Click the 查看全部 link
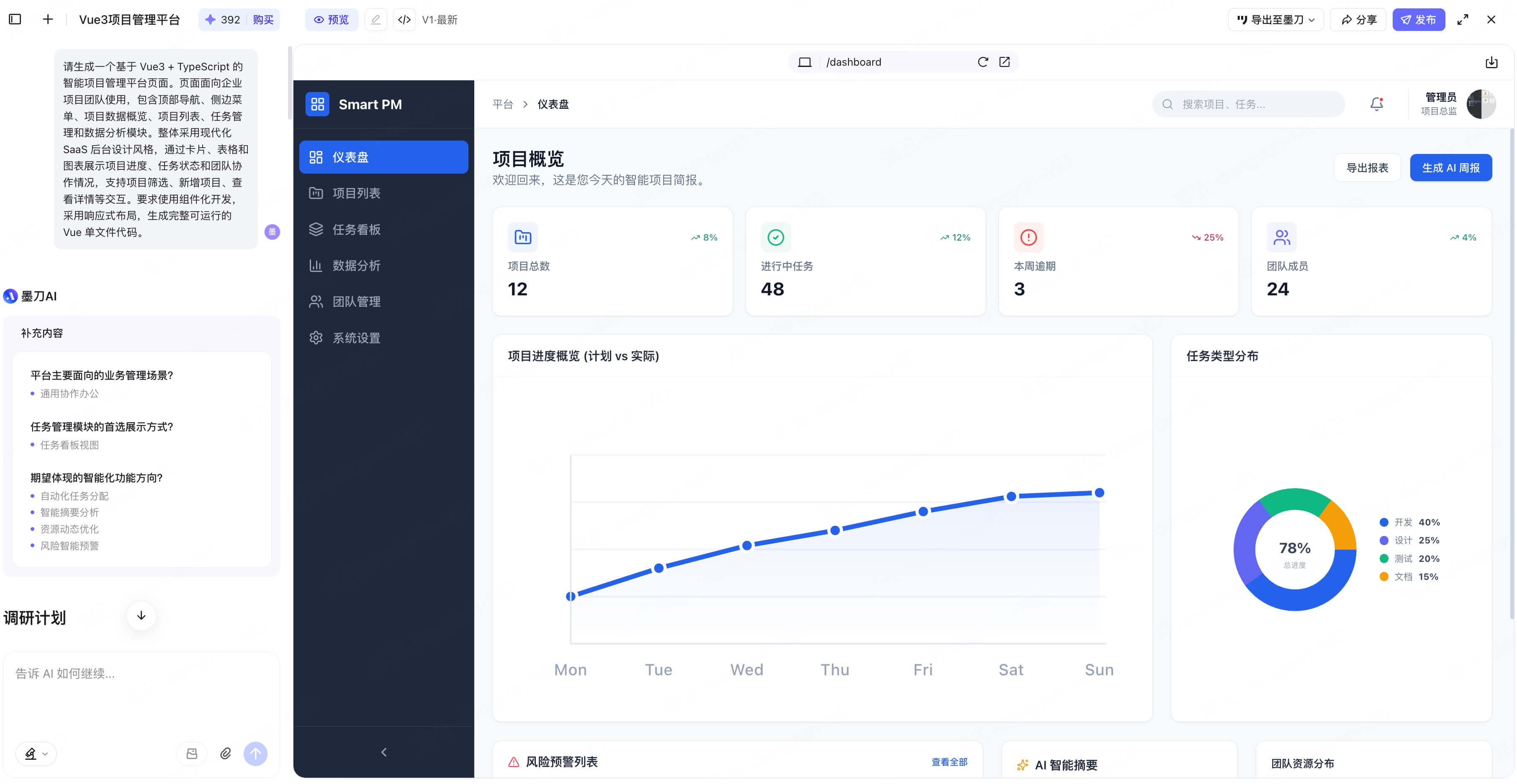Viewport: 1517px width, 784px height. tap(949, 762)
